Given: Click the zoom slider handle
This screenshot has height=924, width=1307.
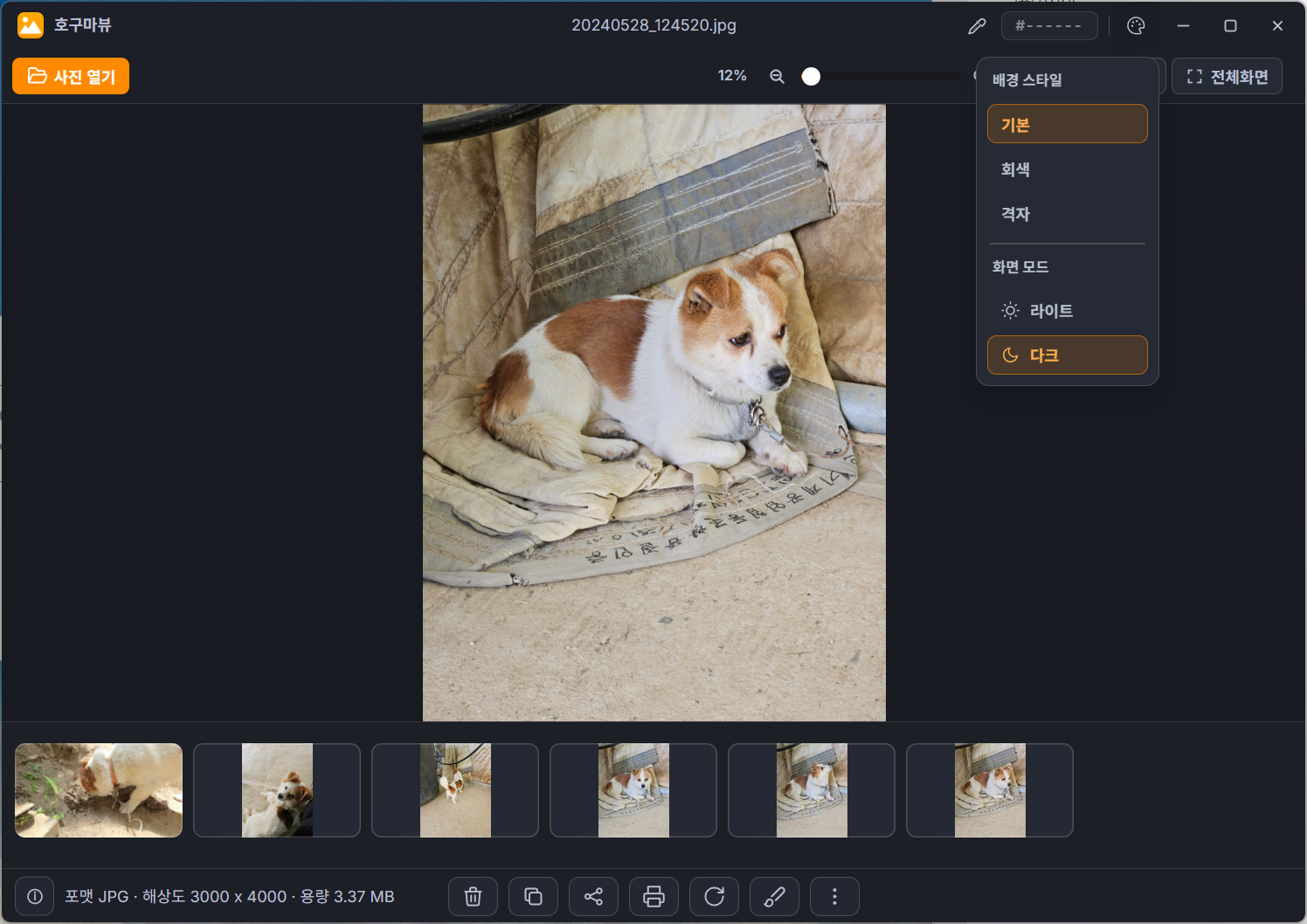Looking at the screenshot, I should tap(811, 76).
